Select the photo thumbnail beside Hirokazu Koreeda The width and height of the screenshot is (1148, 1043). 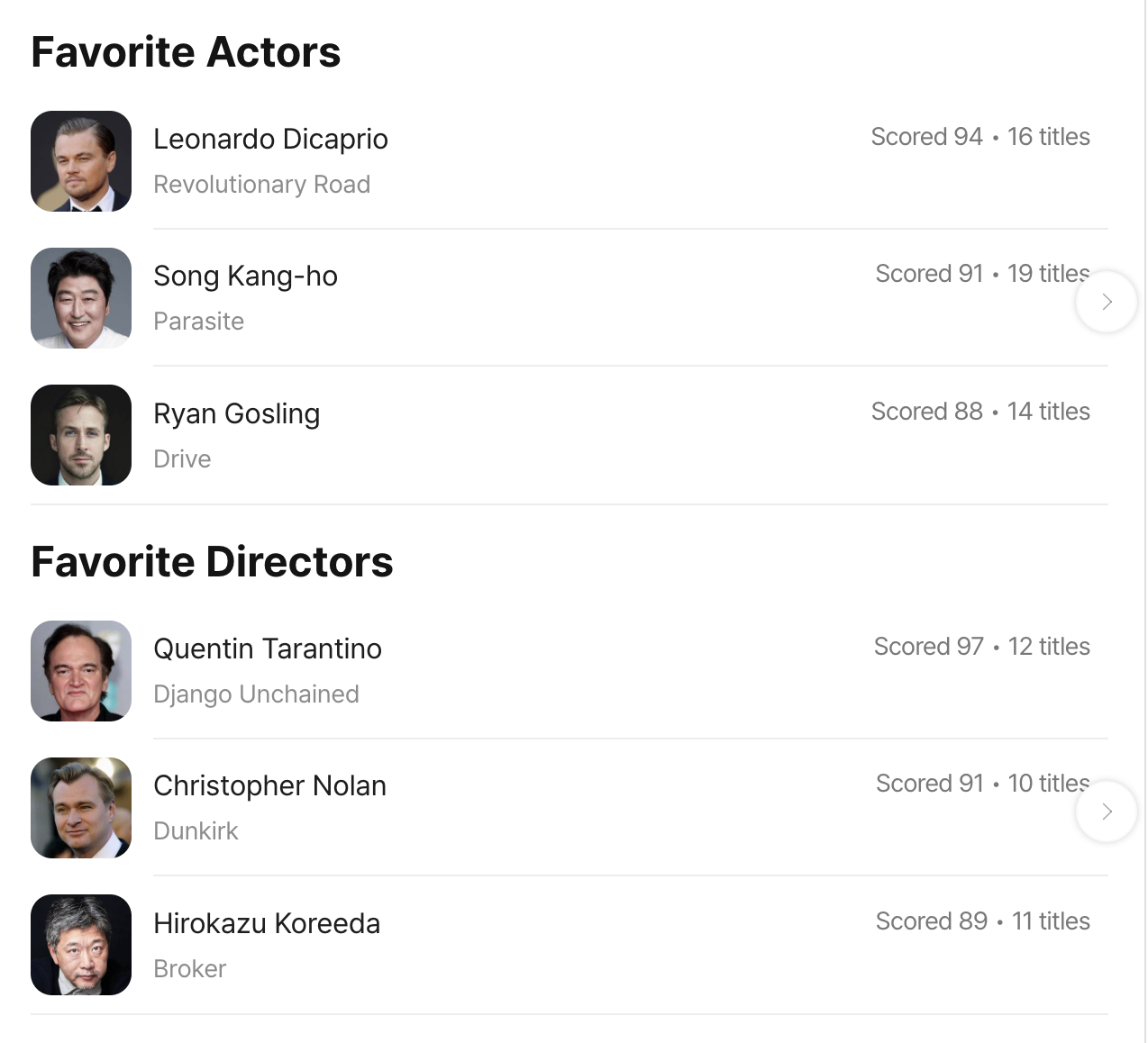pos(81,945)
